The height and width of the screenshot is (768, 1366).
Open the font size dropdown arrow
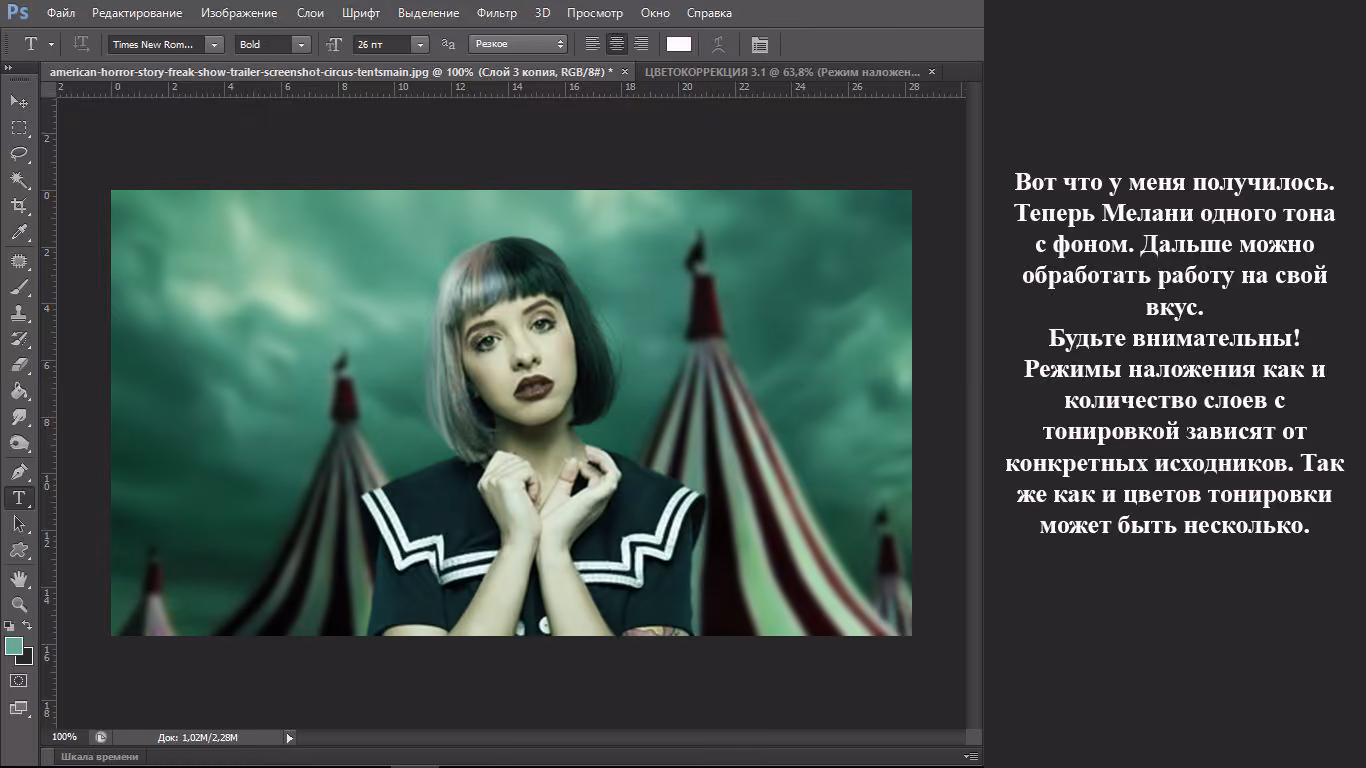(x=420, y=44)
